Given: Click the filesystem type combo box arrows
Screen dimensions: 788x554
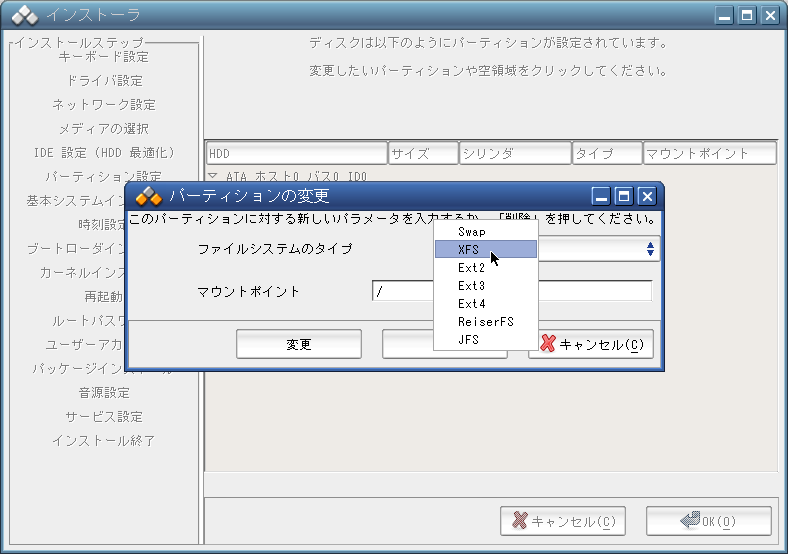Looking at the screenshot, I should [650, 249].
